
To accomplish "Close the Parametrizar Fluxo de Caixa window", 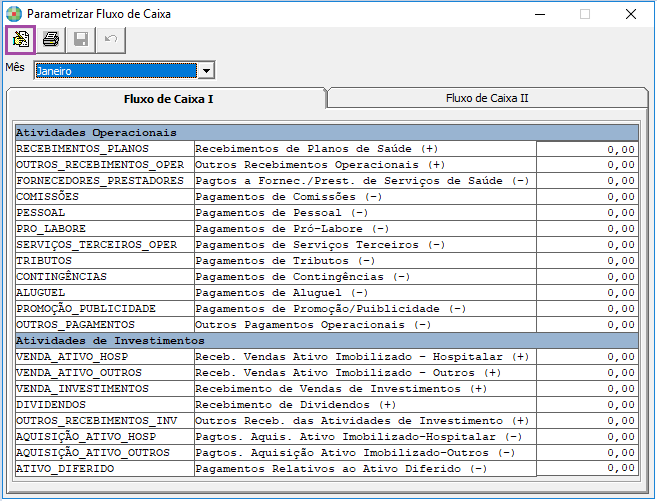I will 632,14.
